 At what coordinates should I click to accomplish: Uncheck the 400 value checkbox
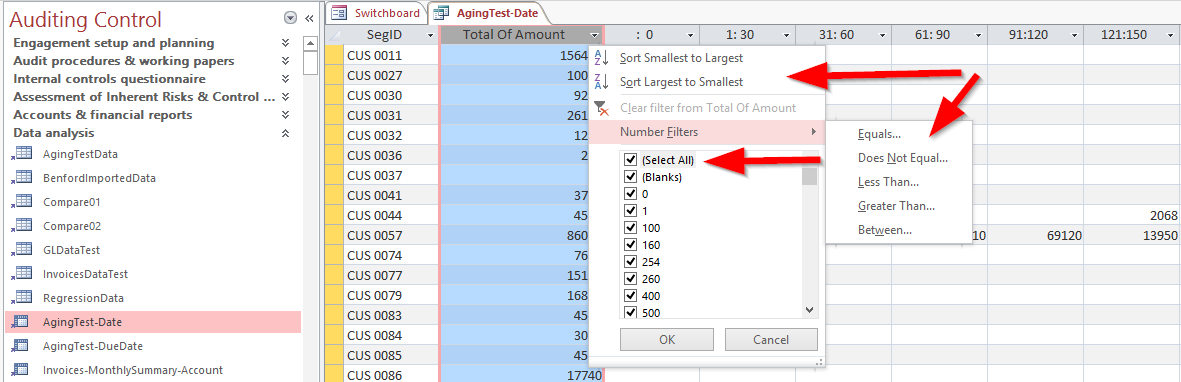630,295
